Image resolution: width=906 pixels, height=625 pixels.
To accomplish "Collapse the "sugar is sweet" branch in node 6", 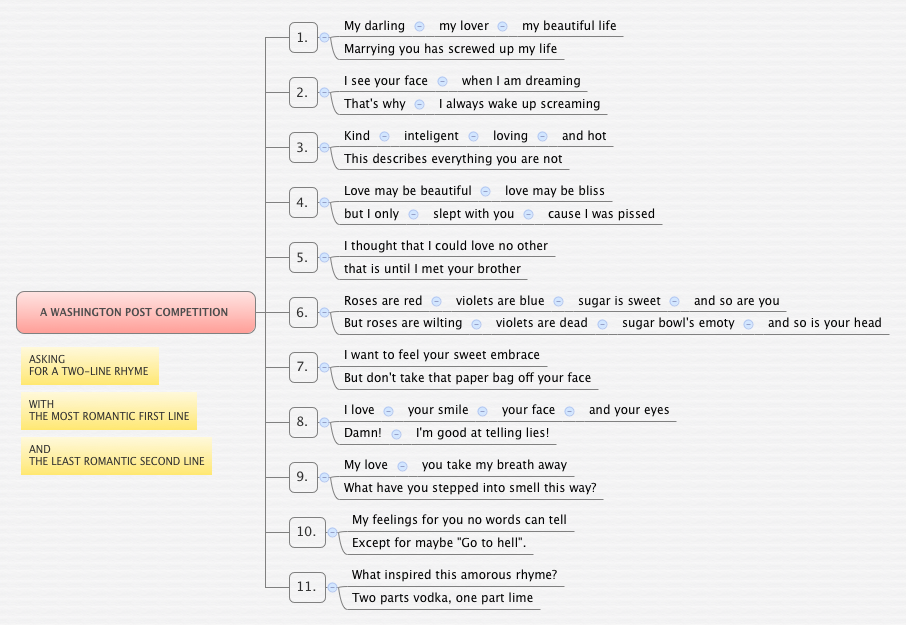I will tap(674, 300).
